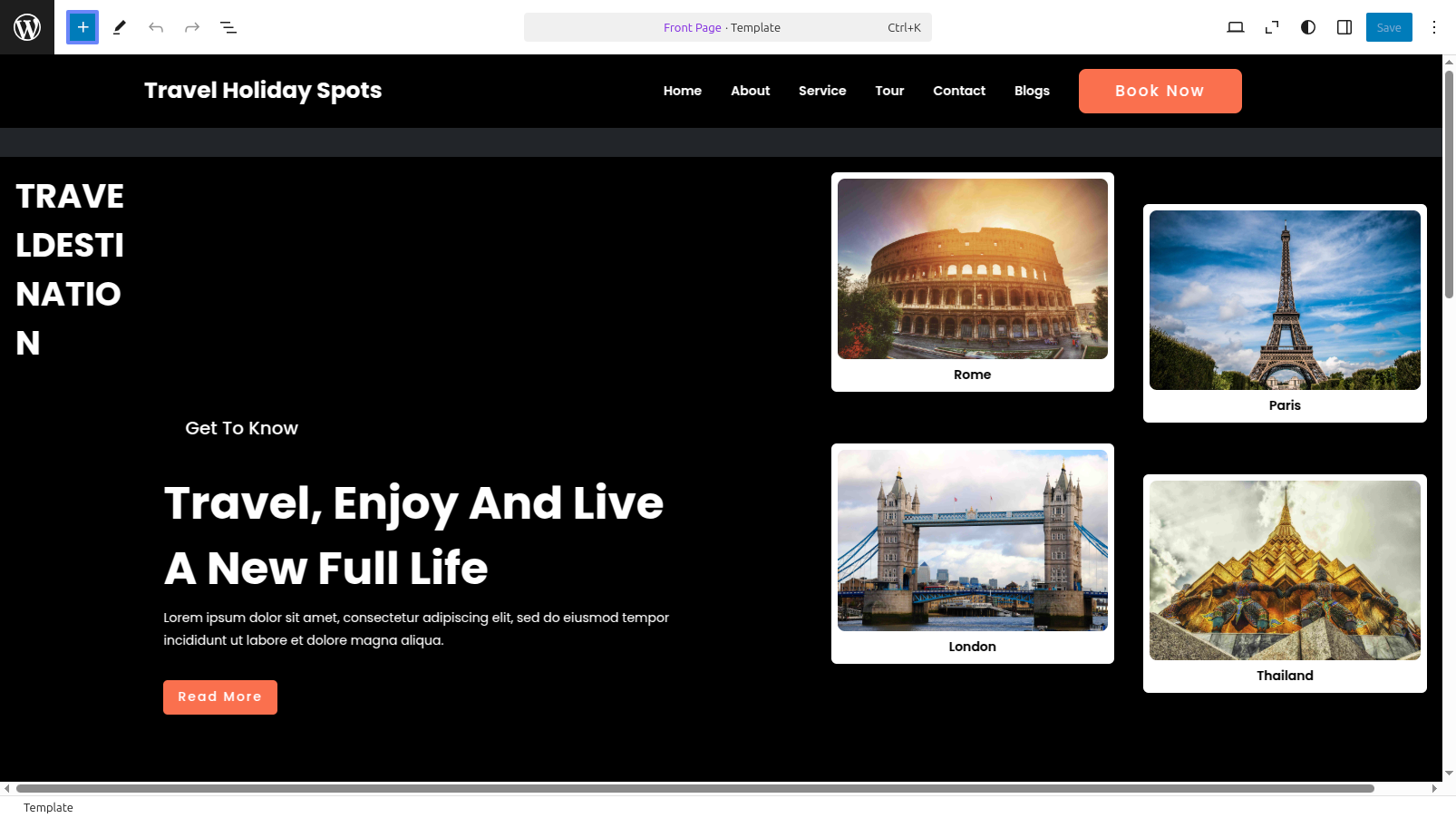Select the Travel Holiday Spots site title

263,91
